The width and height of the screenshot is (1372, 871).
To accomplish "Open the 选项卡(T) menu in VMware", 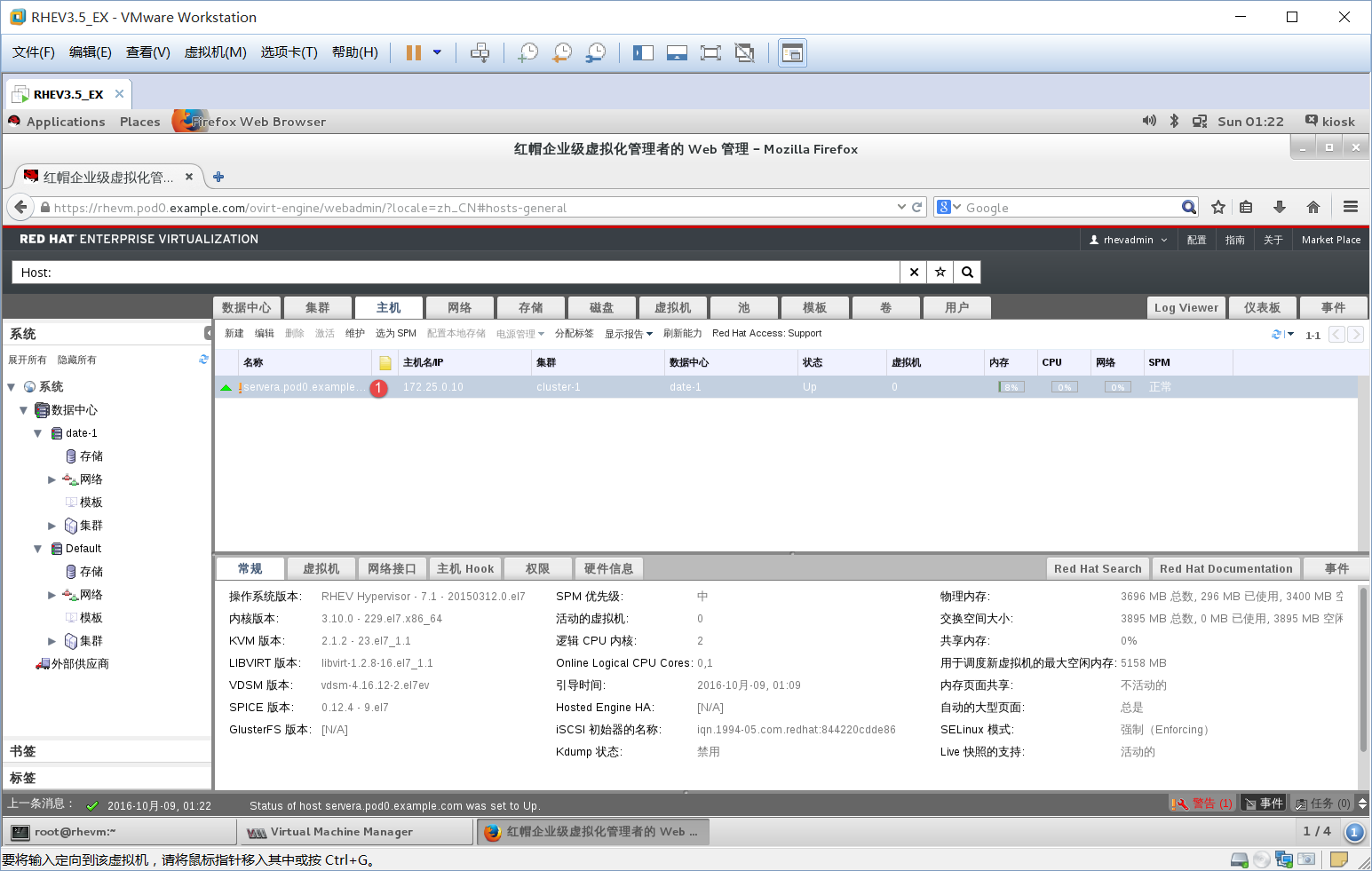I will (x=289, y=52).
